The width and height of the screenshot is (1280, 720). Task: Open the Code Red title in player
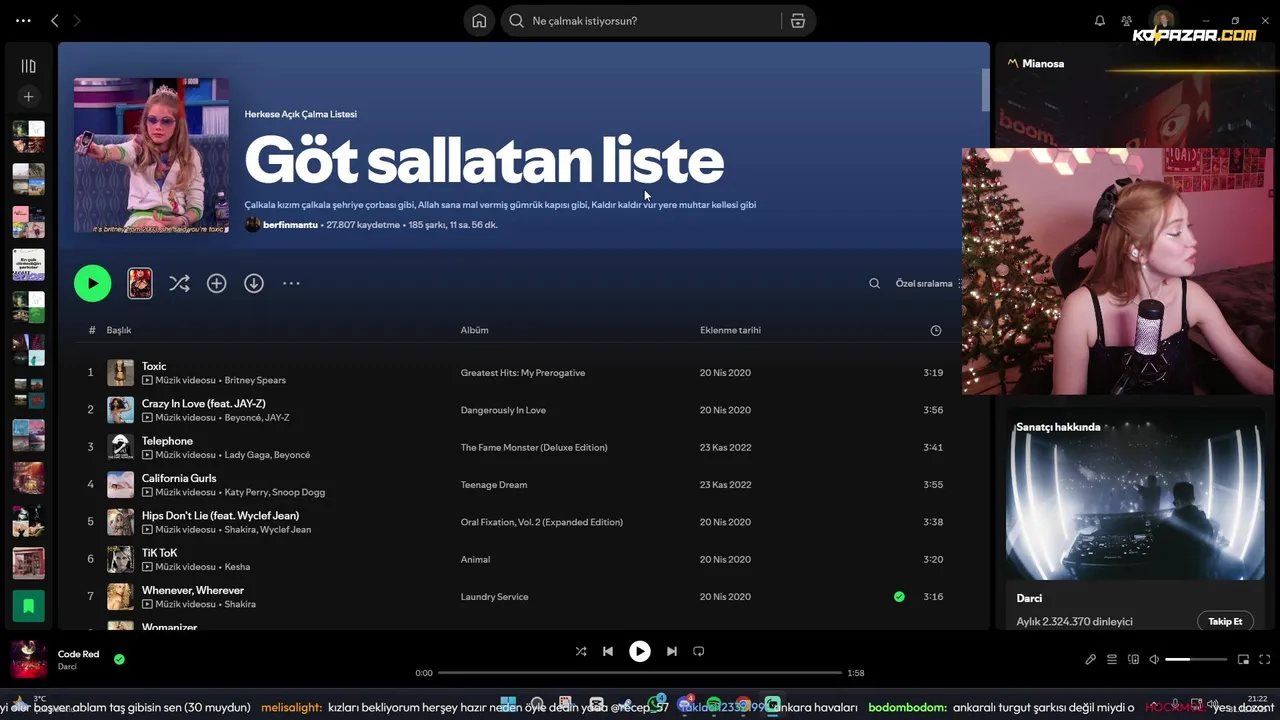[x=78, y=654]
